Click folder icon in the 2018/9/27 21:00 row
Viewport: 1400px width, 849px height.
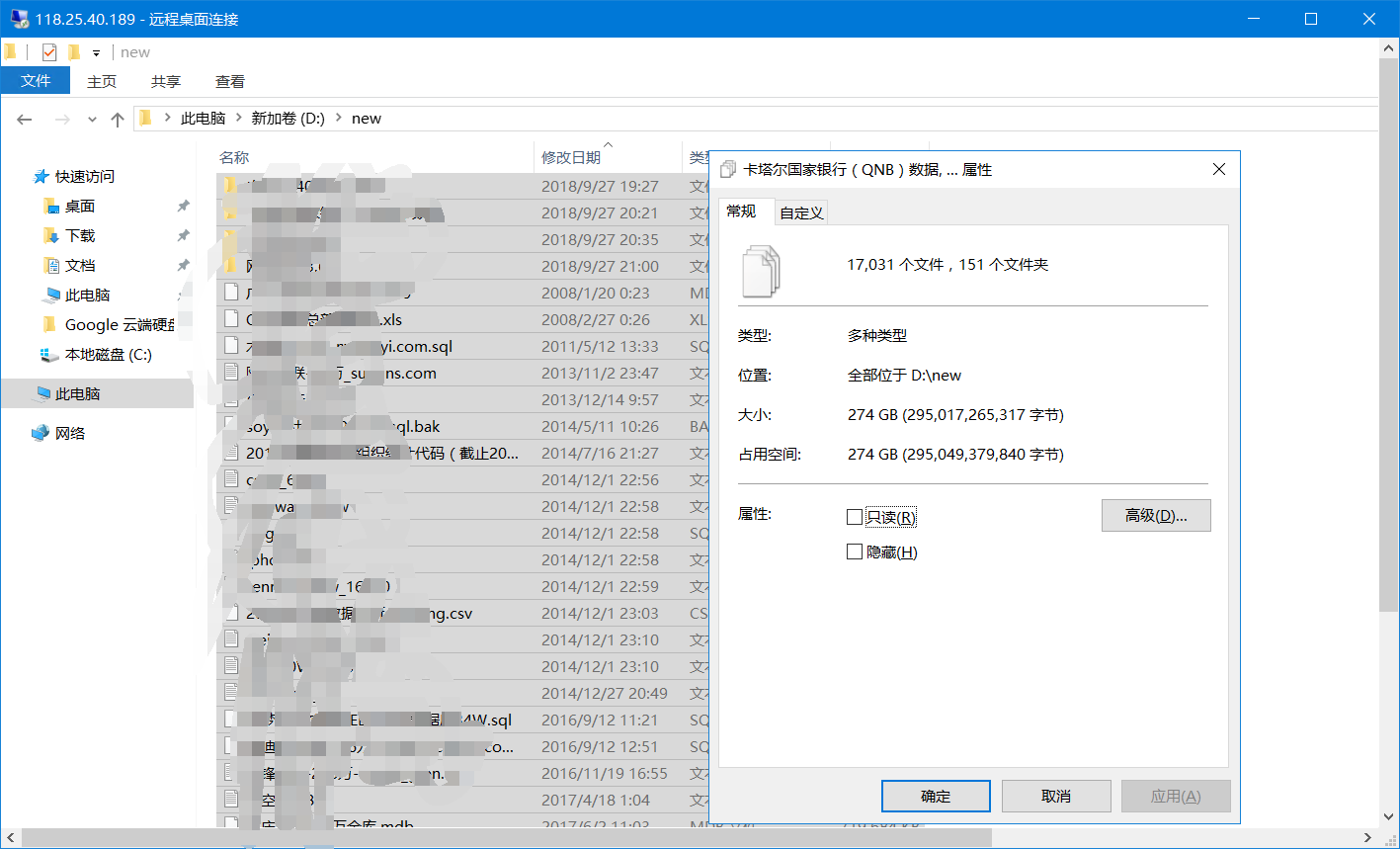pyautogui.click(x=231, y=266)
